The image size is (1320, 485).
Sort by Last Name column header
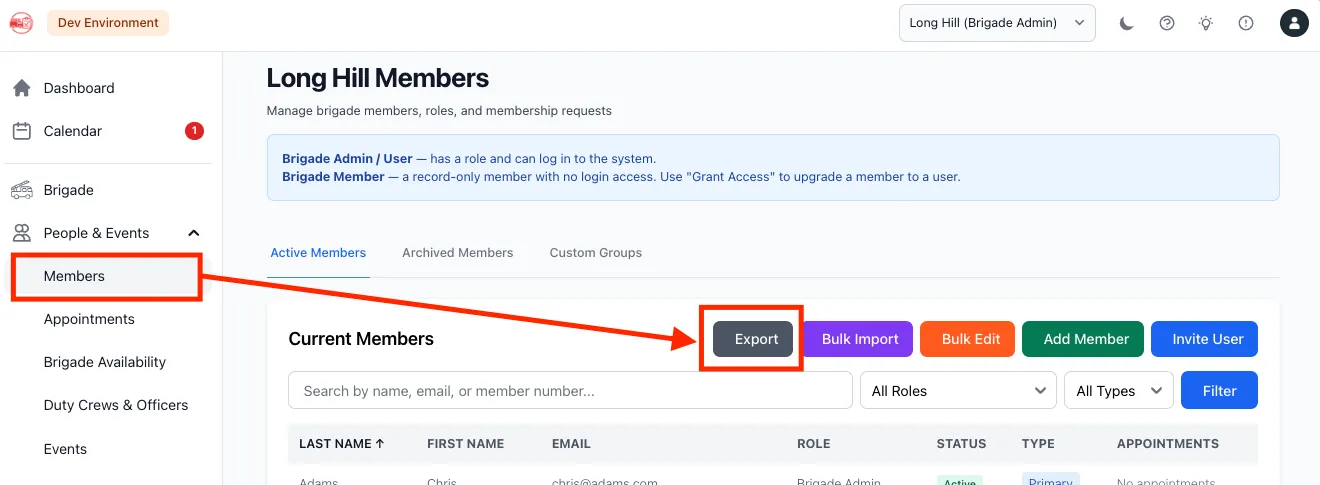coord(341,443)
